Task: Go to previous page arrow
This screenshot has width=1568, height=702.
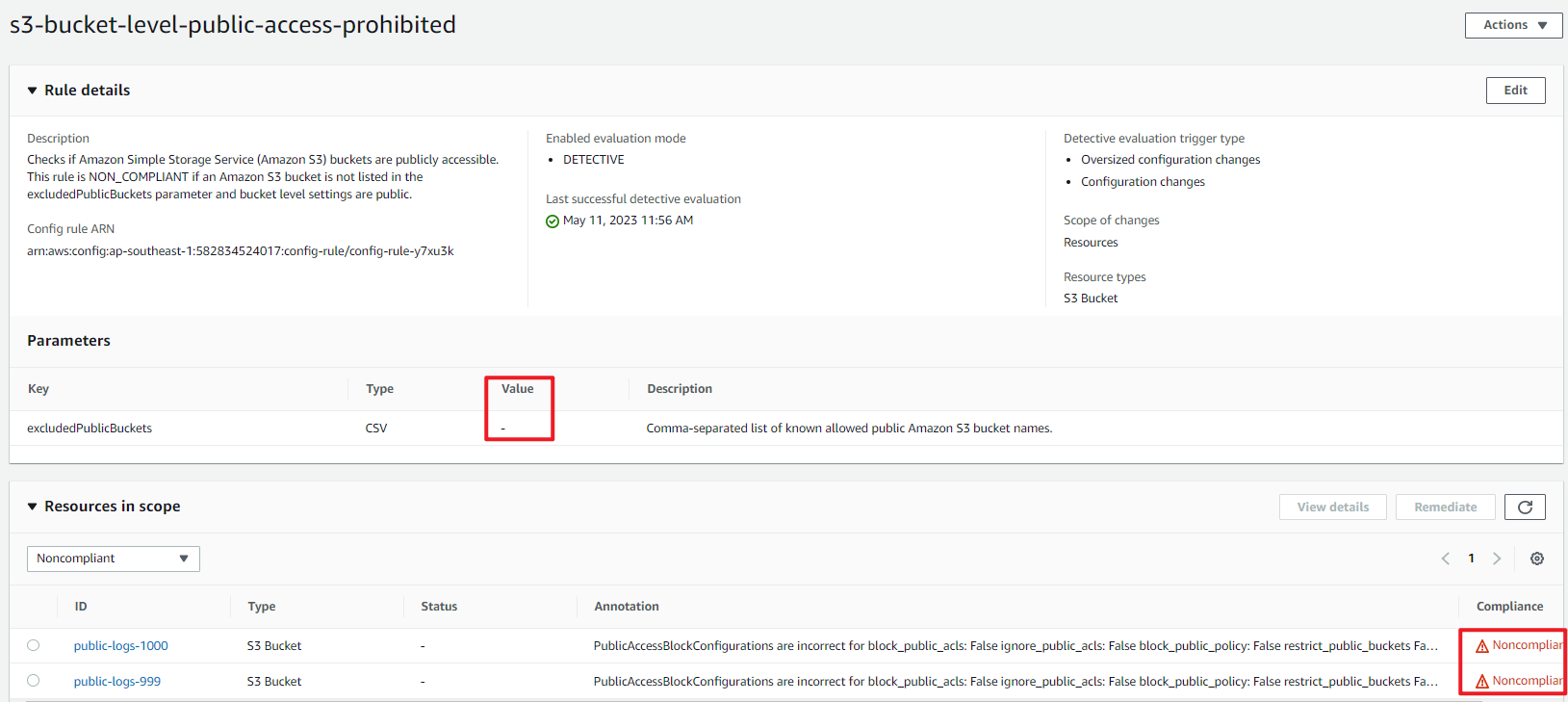Action: (x=1445, y=559)
